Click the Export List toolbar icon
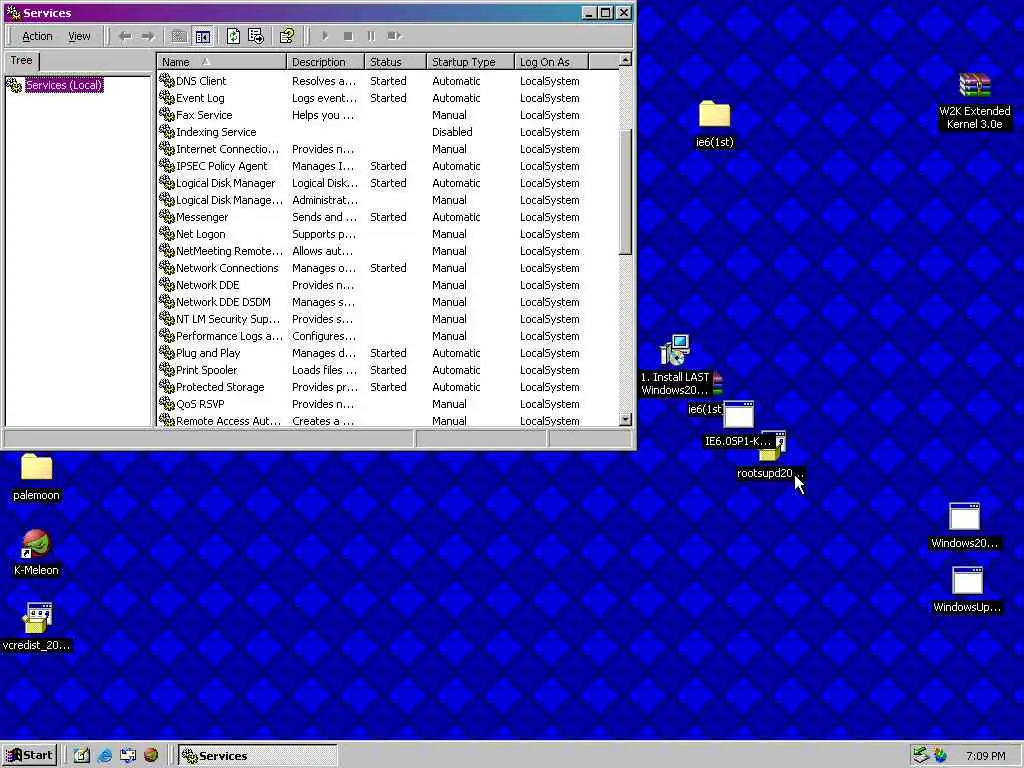The image size is (1024, 768). pyautogui.click(x=256, y=36)
